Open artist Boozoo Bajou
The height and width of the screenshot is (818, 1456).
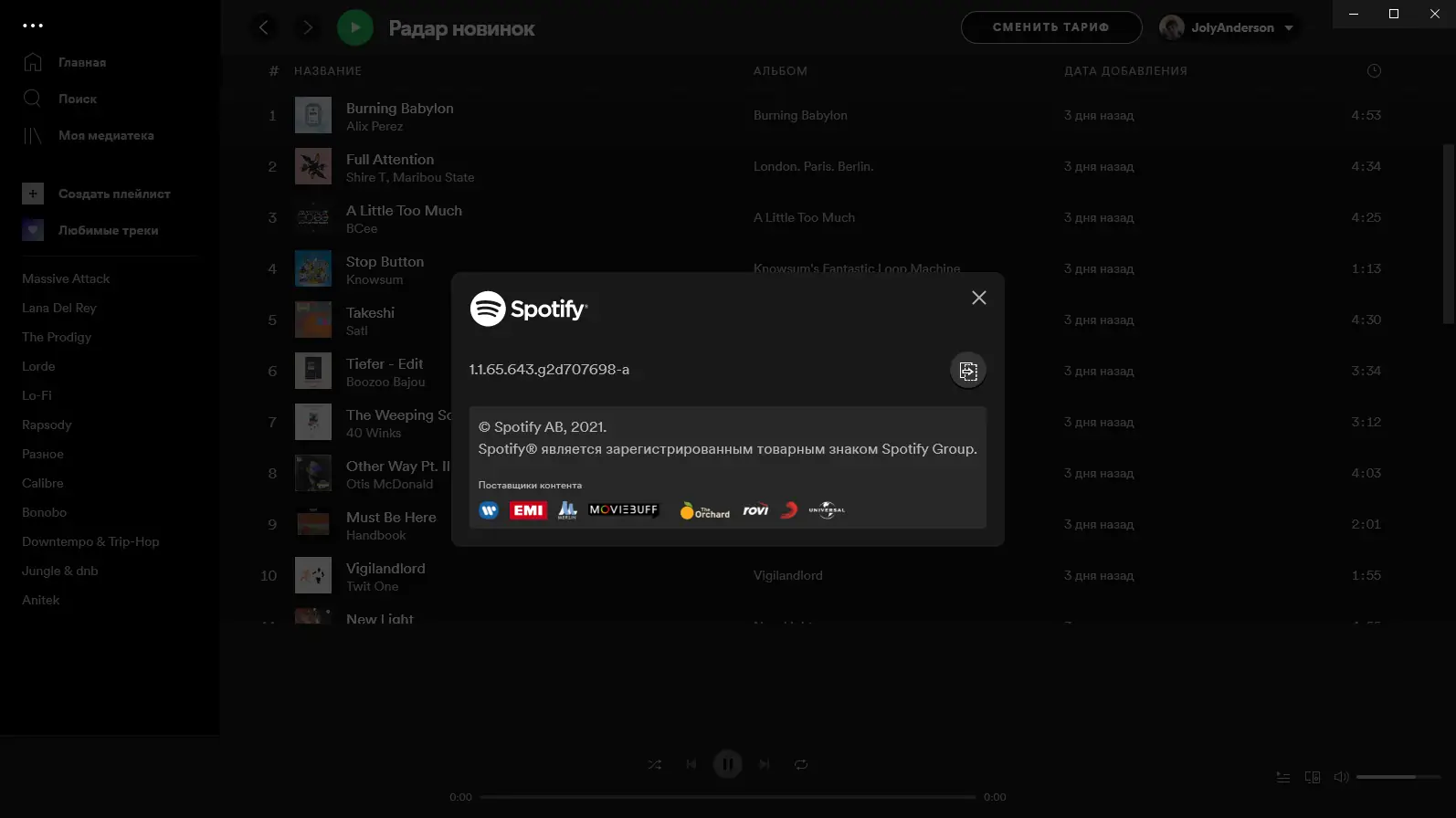pyautogui.click(x=385, y=382)
